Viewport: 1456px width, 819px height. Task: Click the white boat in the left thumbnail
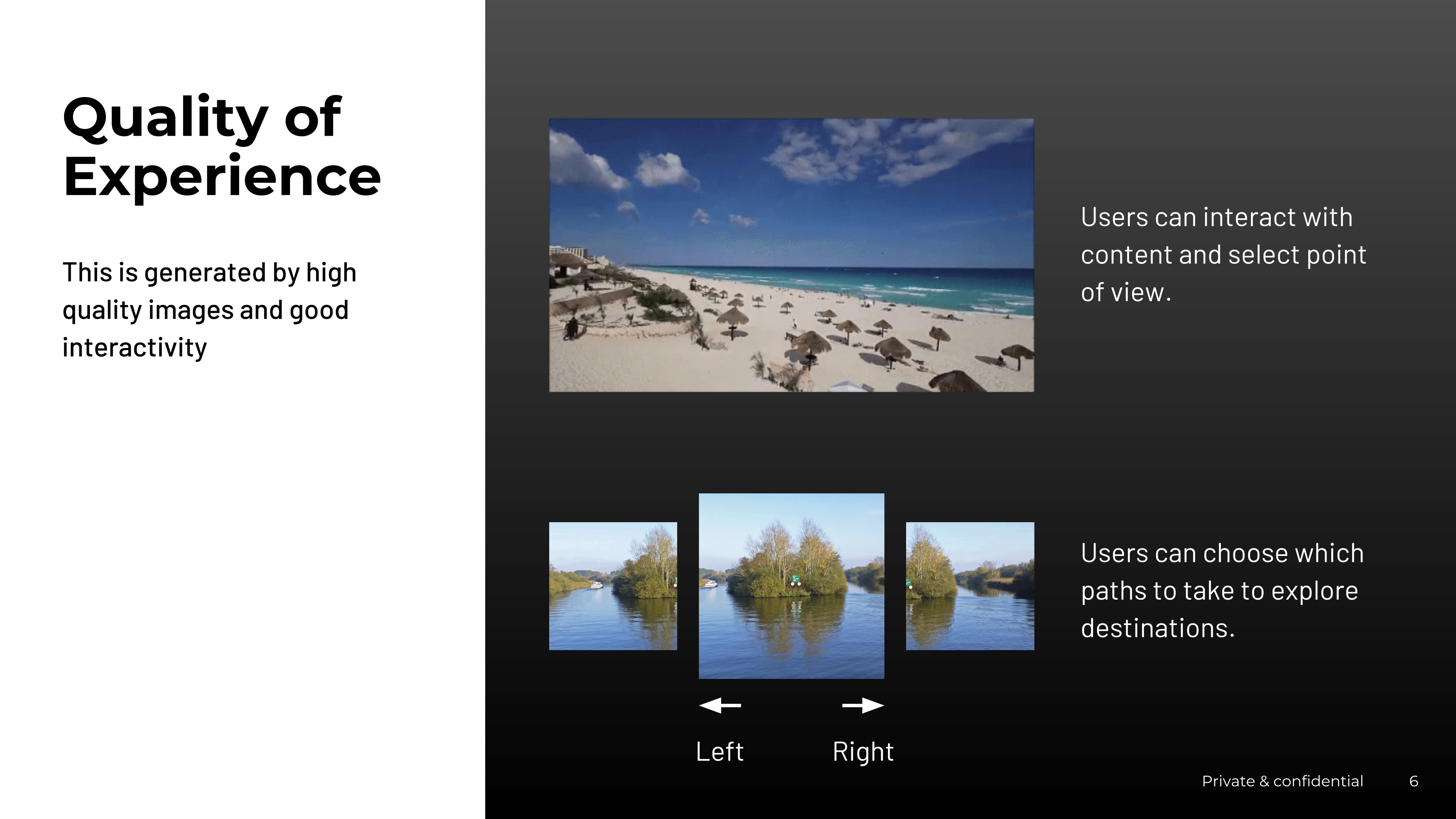[596, 585]
